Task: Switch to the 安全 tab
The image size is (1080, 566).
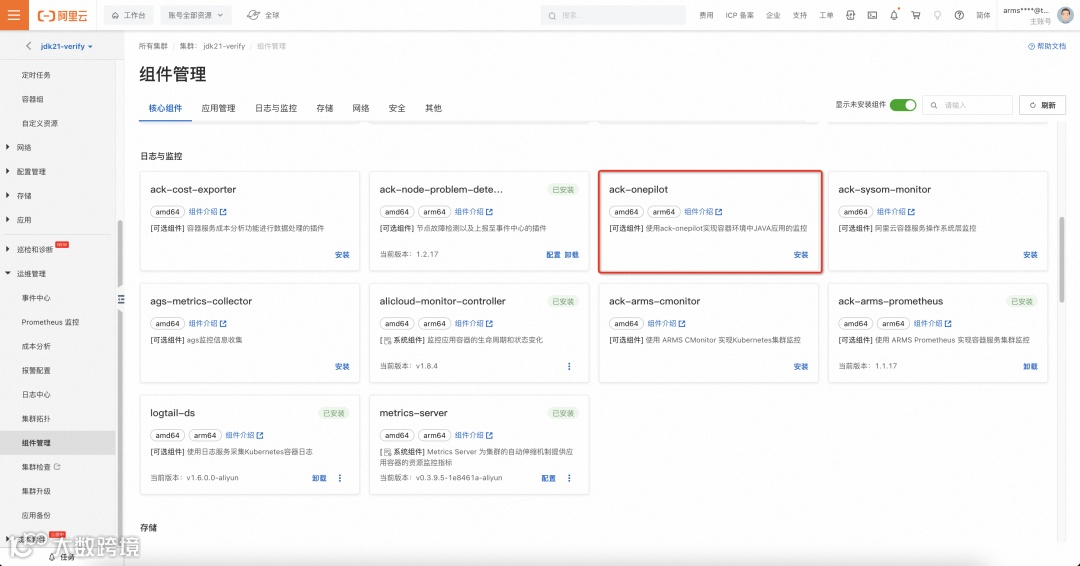Action: coord(397,108)
